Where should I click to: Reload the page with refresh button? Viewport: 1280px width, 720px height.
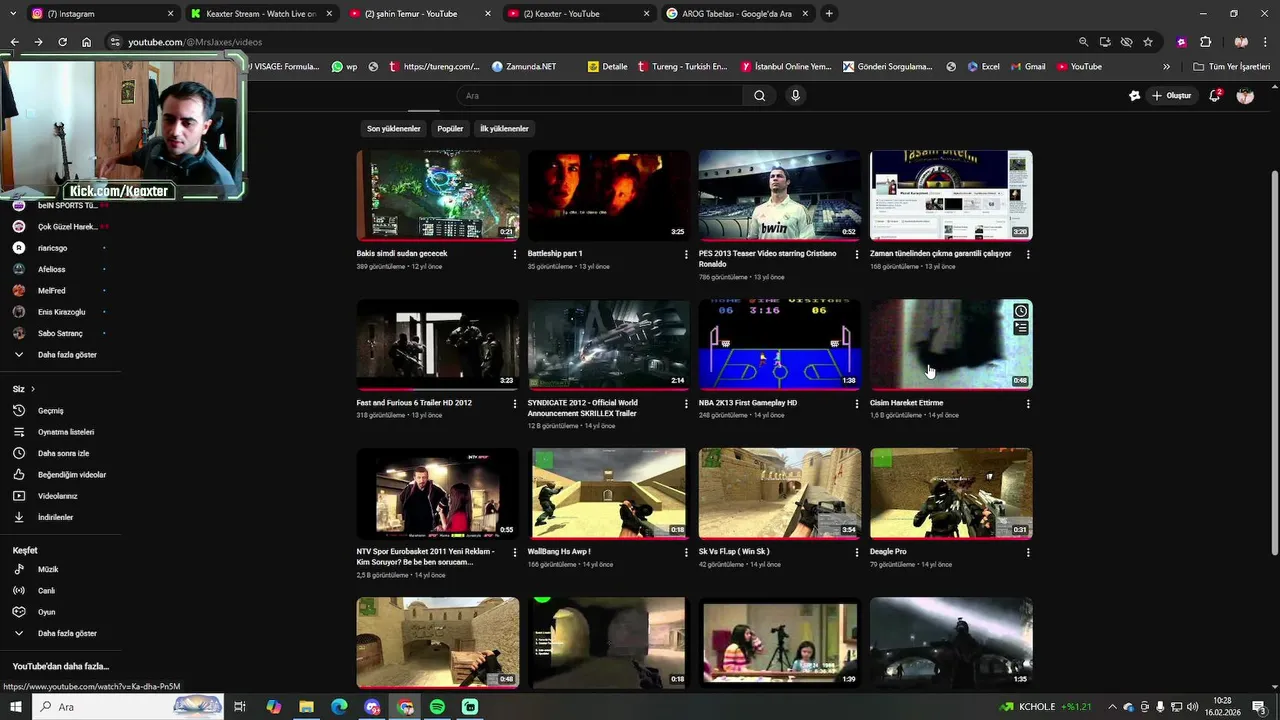(x=62, y=42)
